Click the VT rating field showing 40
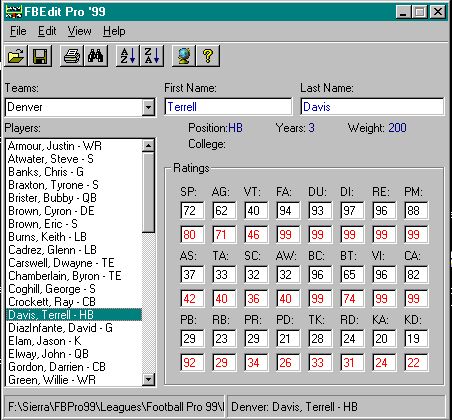The height and width of the screenshot is (420, 452). point(256,210)
